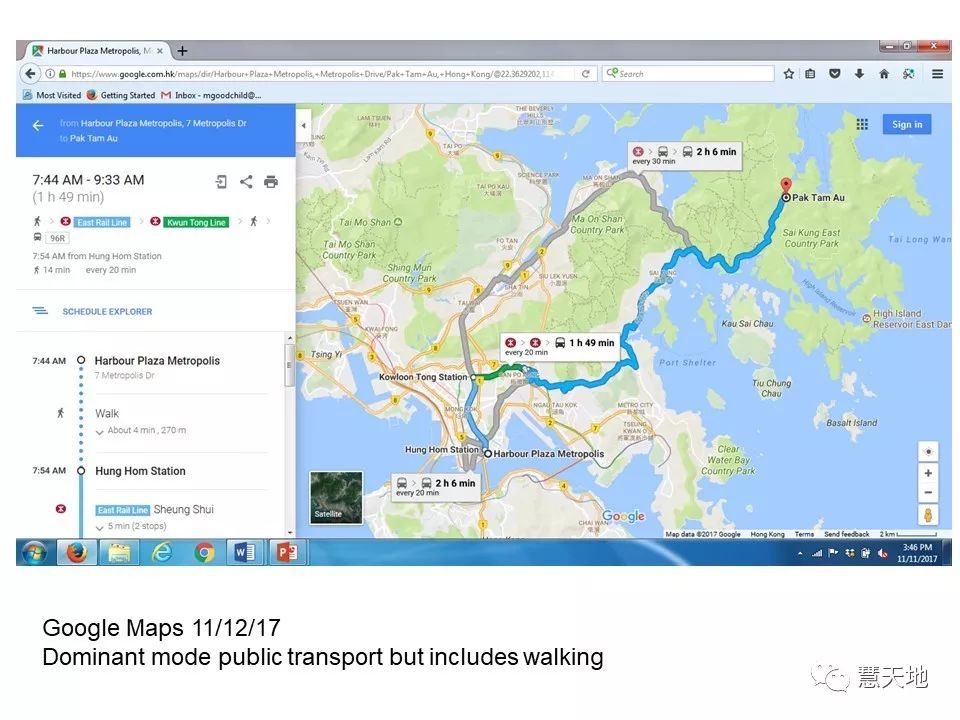Open Firefox hamburger menu
The image size is (960, 720).
[937, 74]
